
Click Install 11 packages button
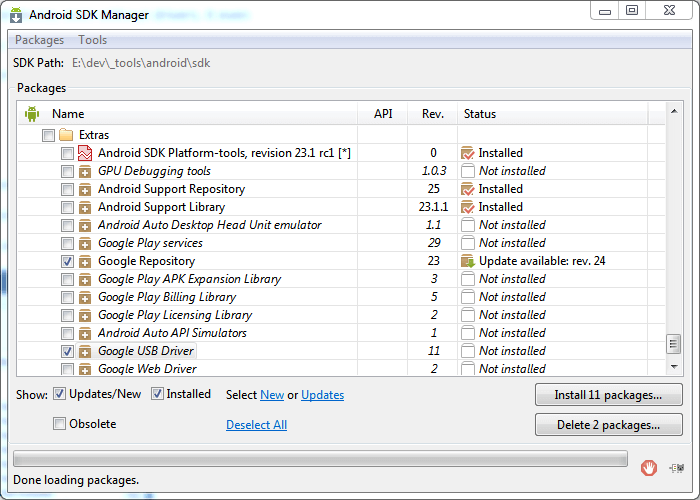pos(608,395)
